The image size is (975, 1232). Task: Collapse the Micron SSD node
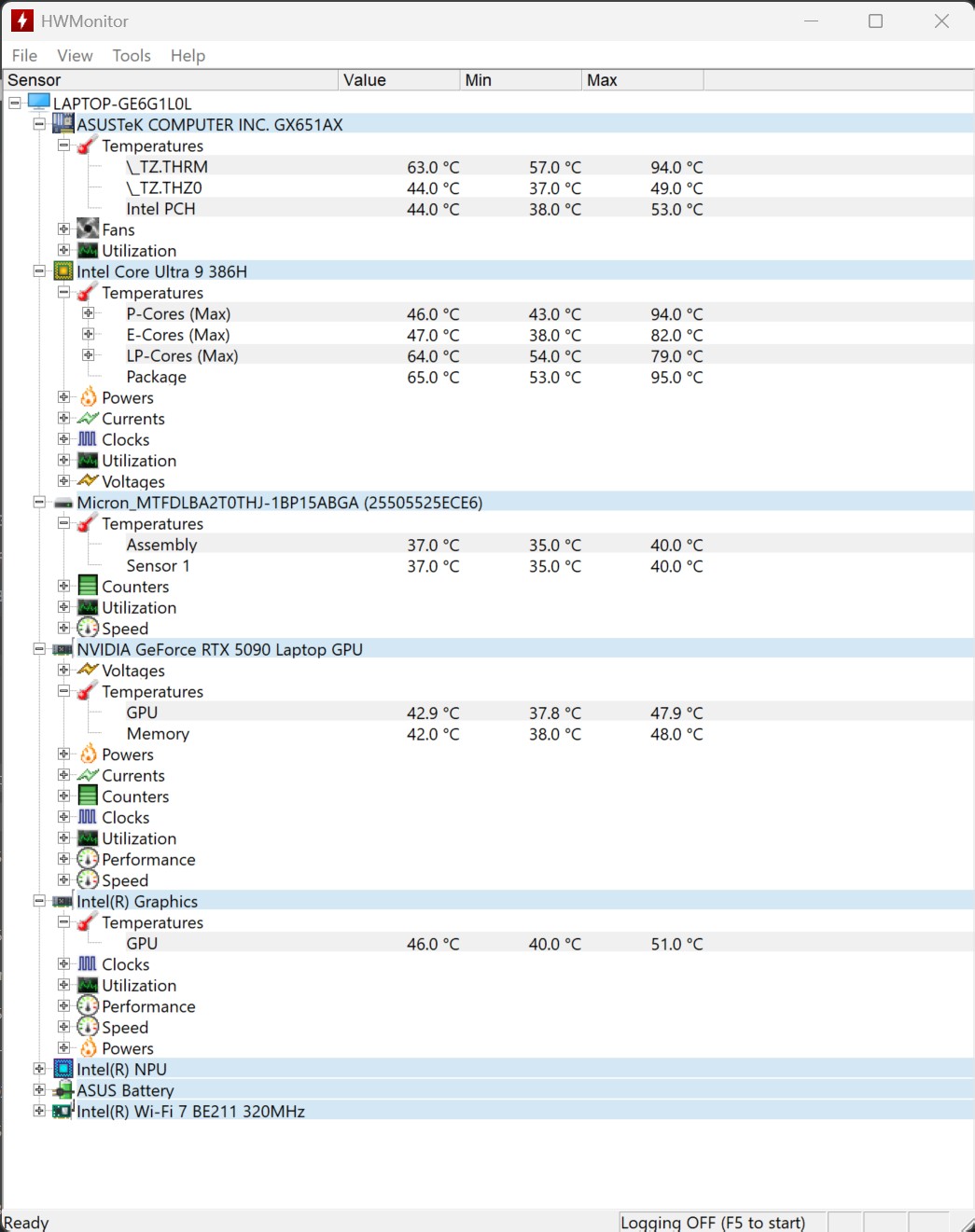(x=39, y=502)
